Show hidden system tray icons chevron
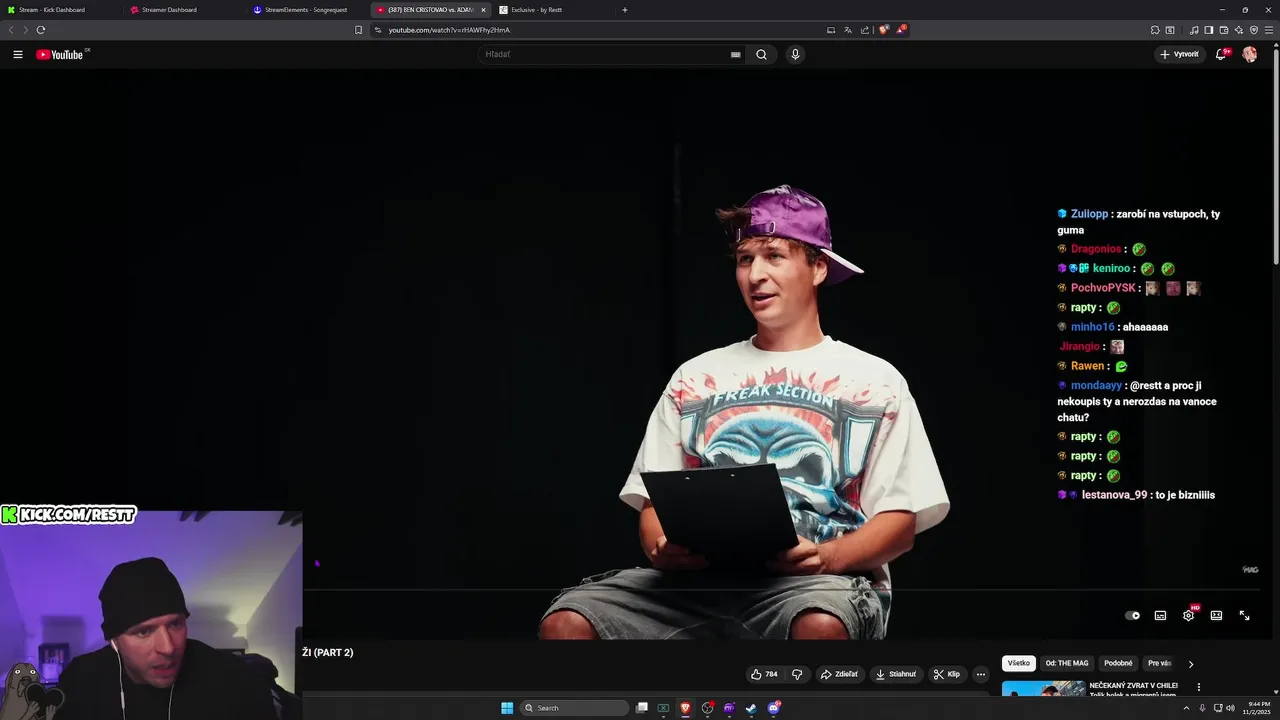 tap(1187, 708)
